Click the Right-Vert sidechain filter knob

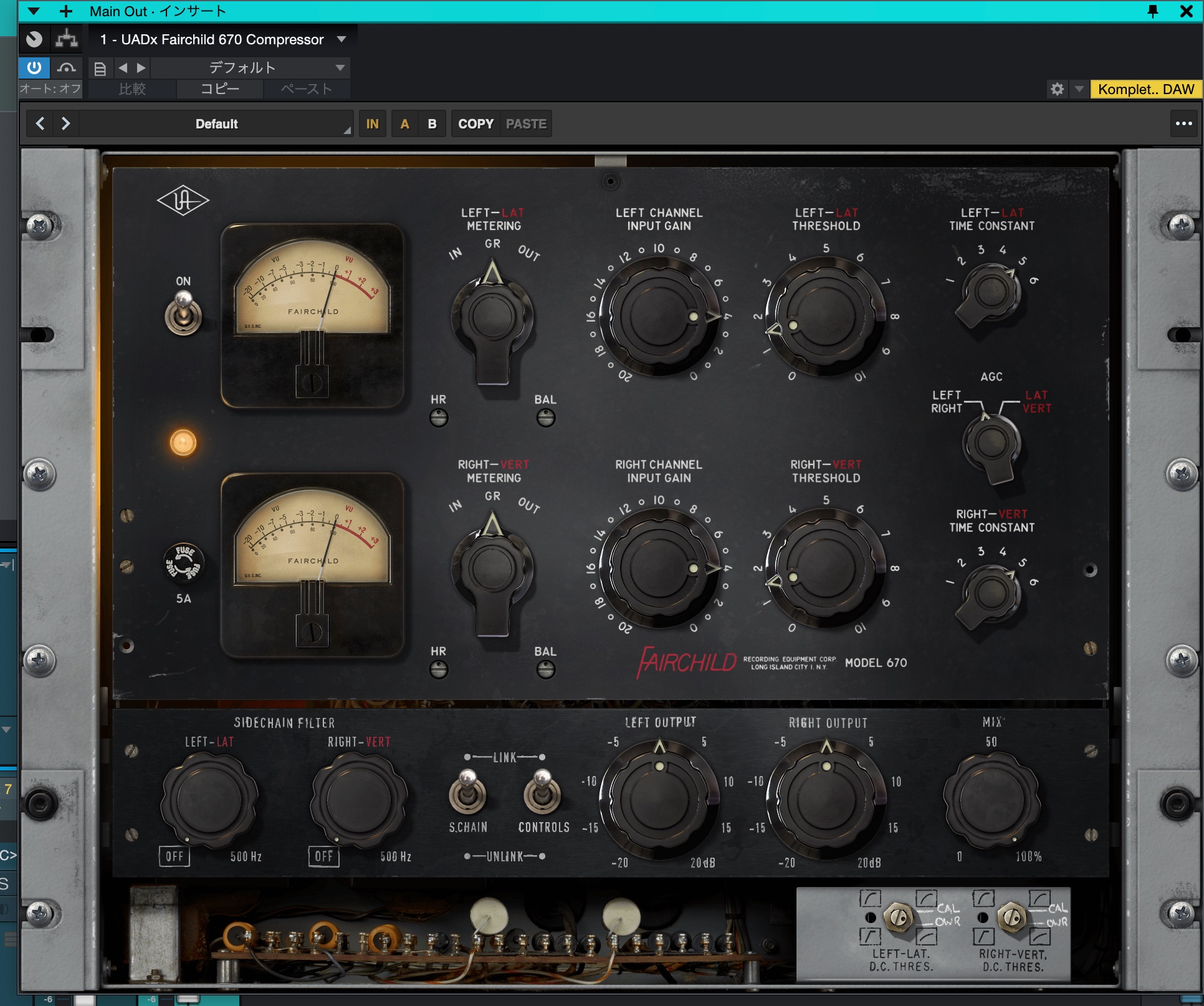pos(358,800)
